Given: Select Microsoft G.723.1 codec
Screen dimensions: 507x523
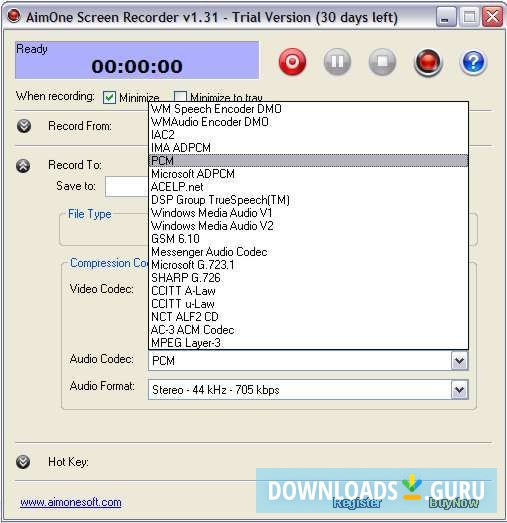Looking at the screenshot, I should [309, 265].
